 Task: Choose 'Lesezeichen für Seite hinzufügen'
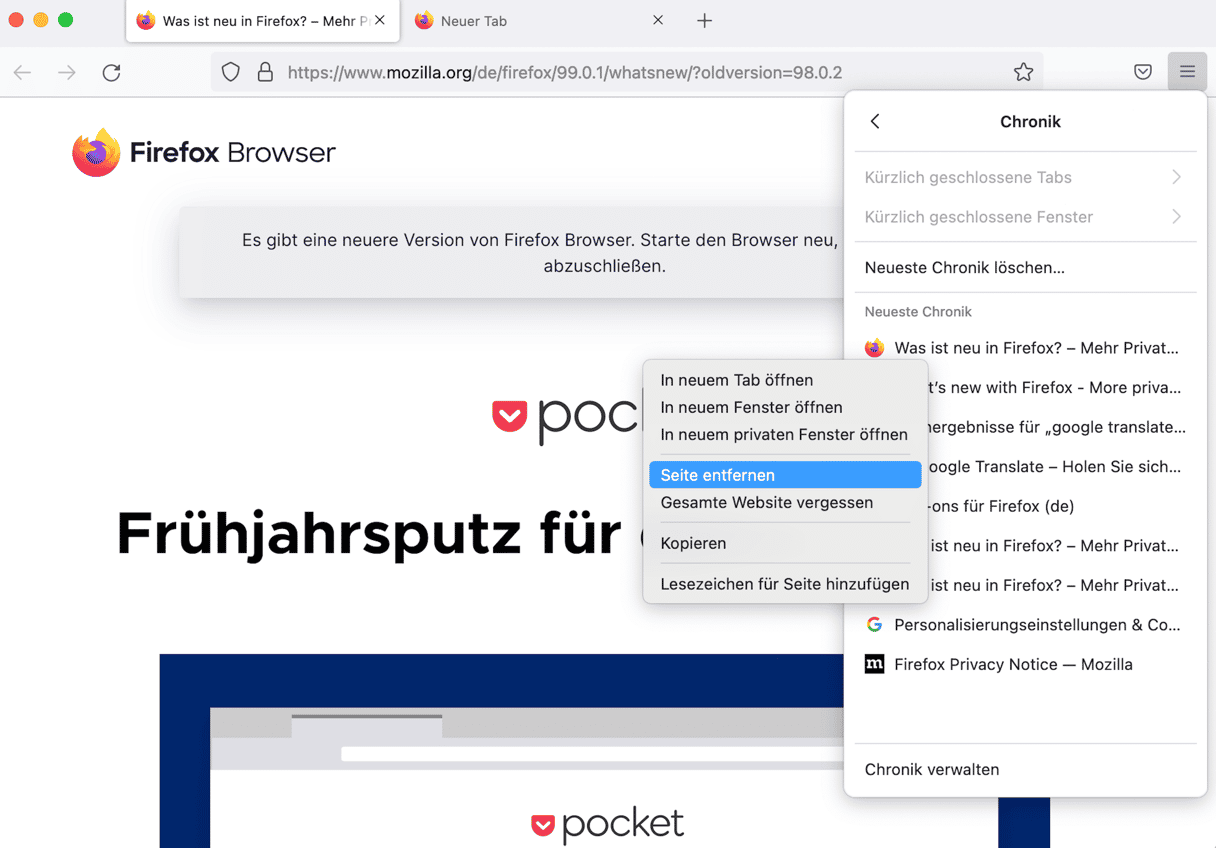point(785,584)
